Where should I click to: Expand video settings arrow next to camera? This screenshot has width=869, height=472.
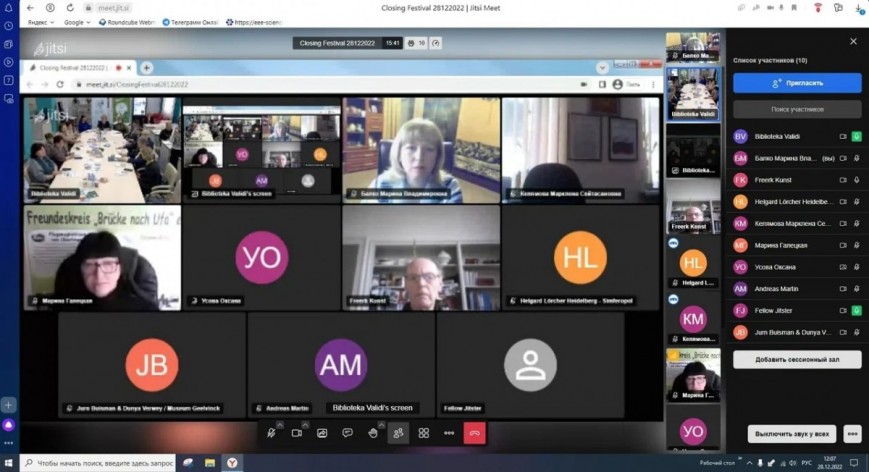pyautogui.click(x=307, y=424)
